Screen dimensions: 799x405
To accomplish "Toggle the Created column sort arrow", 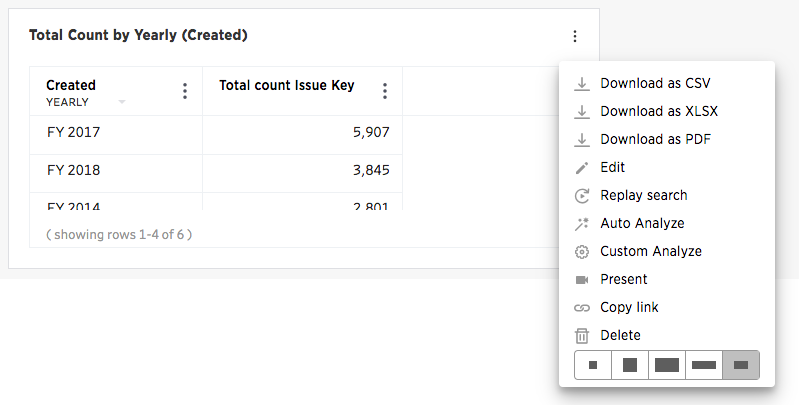I will 122,102.
